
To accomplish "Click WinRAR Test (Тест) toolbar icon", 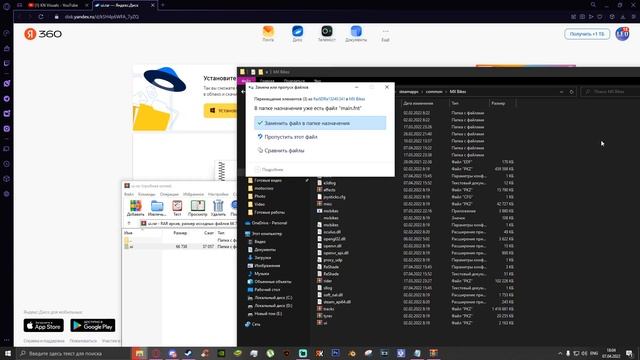I will coord(177,208).
